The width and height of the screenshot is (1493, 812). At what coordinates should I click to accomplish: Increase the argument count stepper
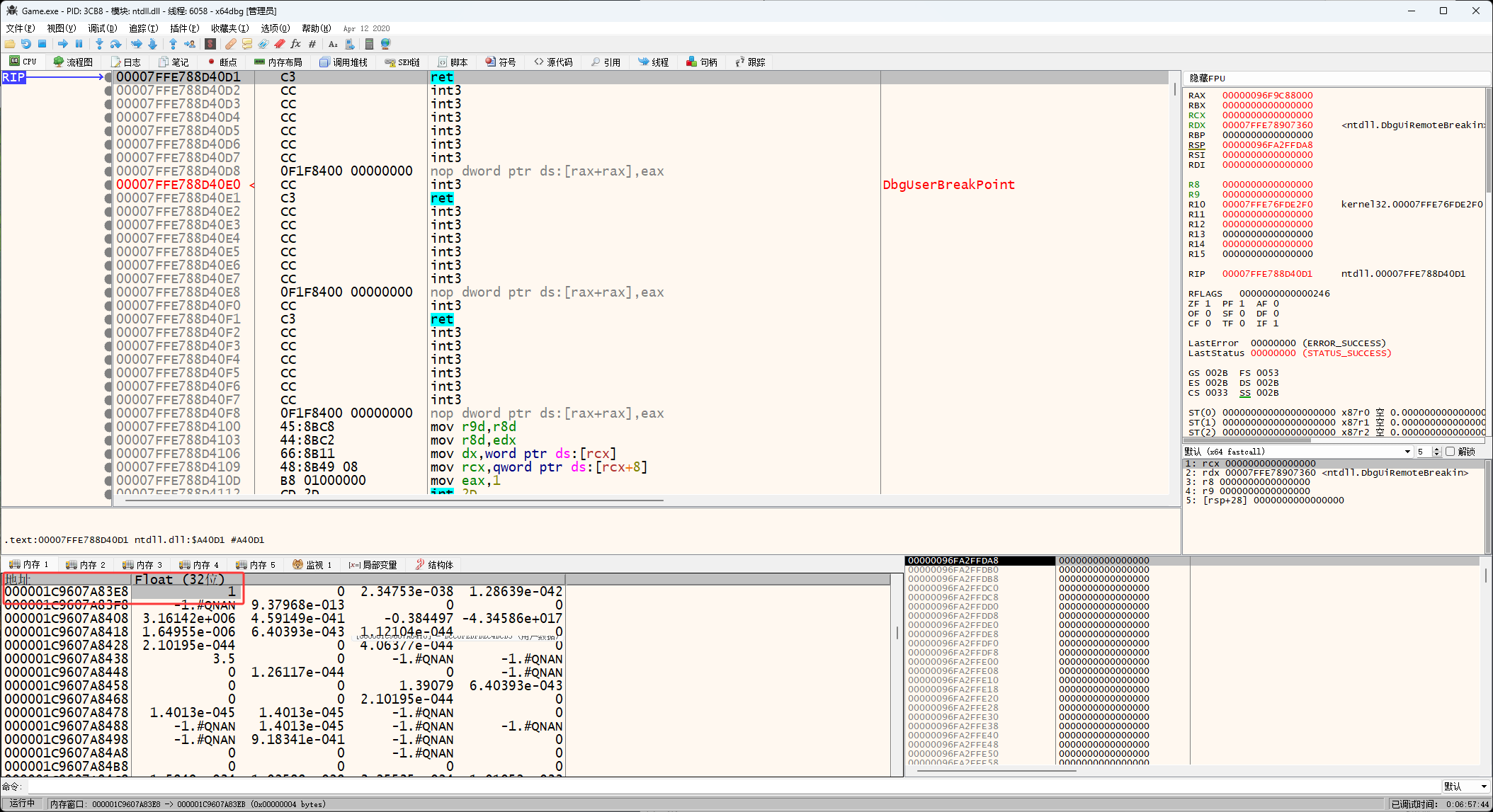[1436, 449]
